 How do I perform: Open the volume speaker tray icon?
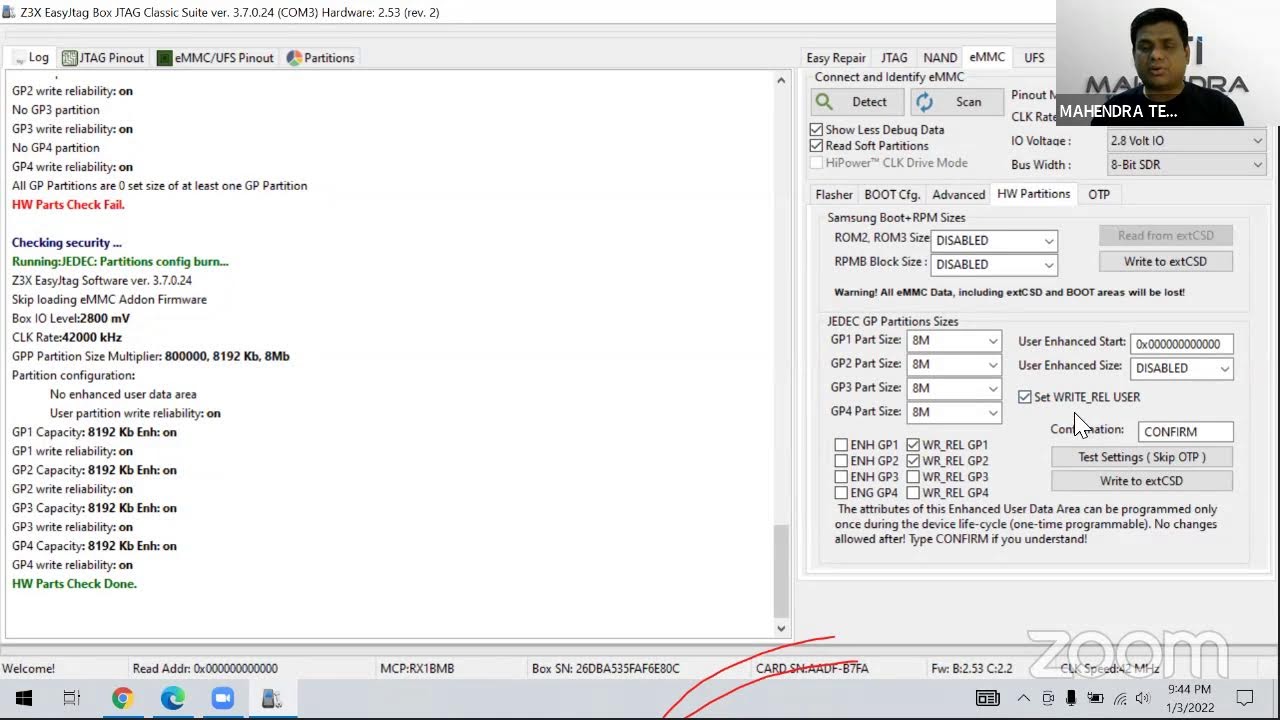pos(1143,698)
